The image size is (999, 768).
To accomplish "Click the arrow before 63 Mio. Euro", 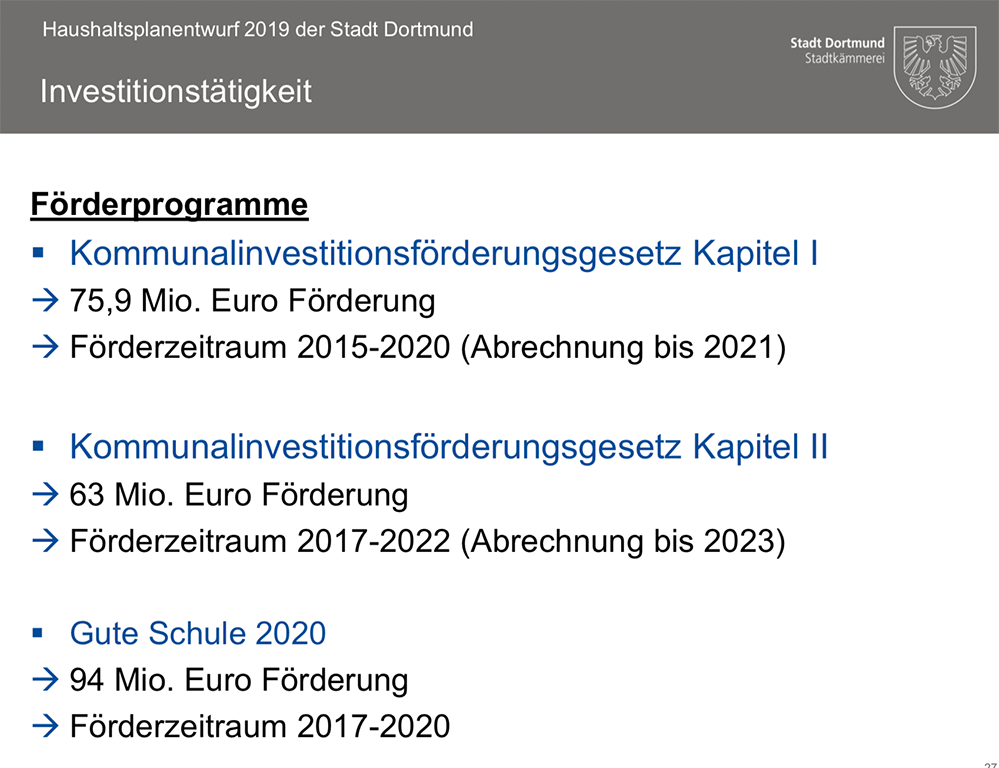I will [46, 494].
